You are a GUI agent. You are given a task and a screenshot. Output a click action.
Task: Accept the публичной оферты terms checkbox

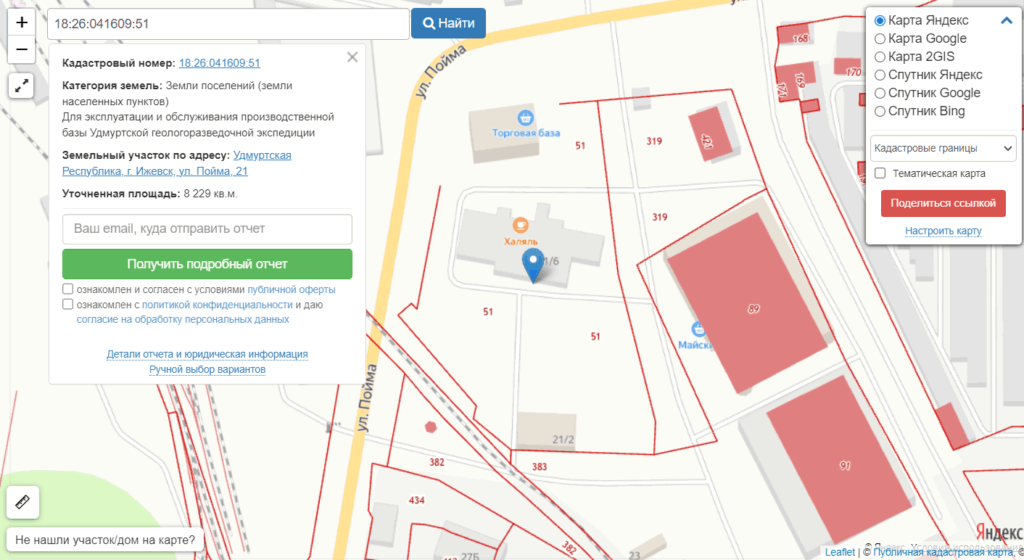click(x=68, y=290)
